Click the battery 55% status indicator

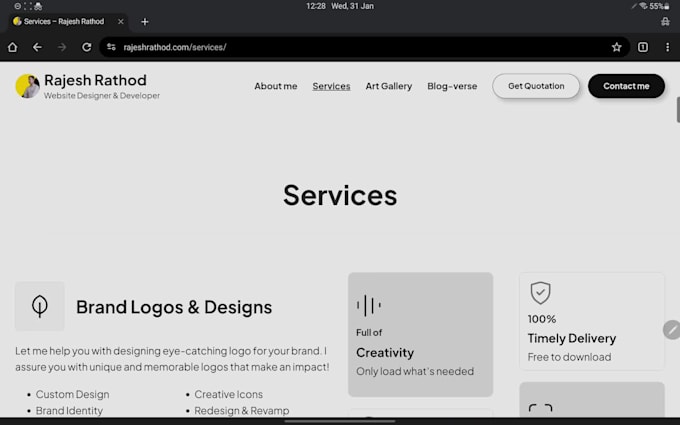tap(659, 6)
